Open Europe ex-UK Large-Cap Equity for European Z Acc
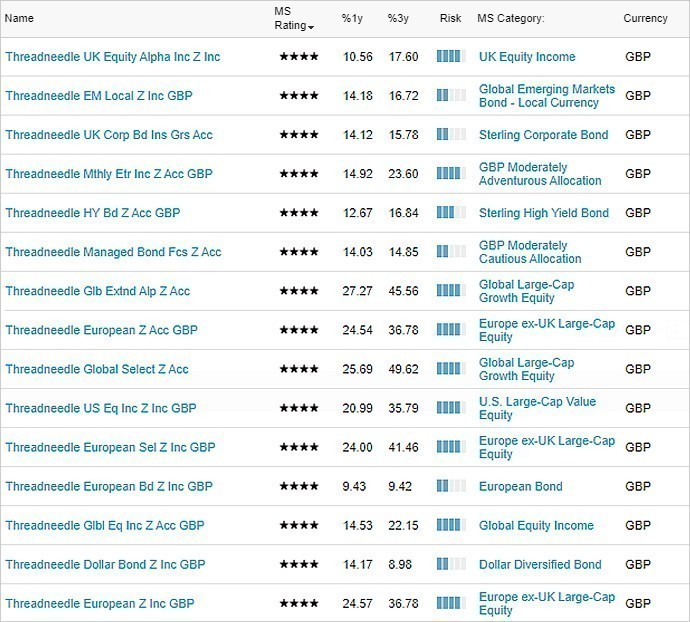The image size is (690, 622). point(547,330)
